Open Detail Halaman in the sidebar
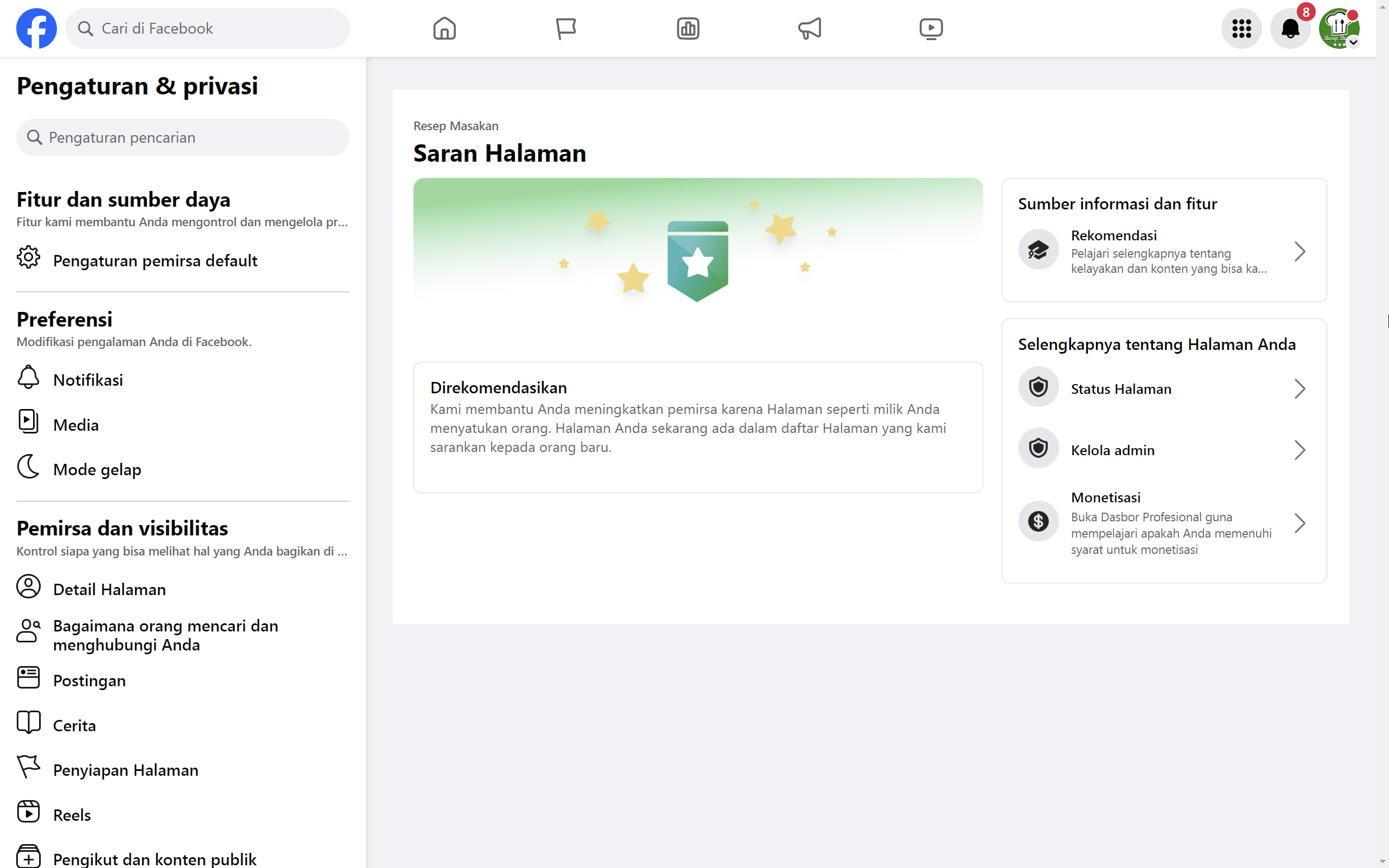1389x868 pixels. click(109, 589)
